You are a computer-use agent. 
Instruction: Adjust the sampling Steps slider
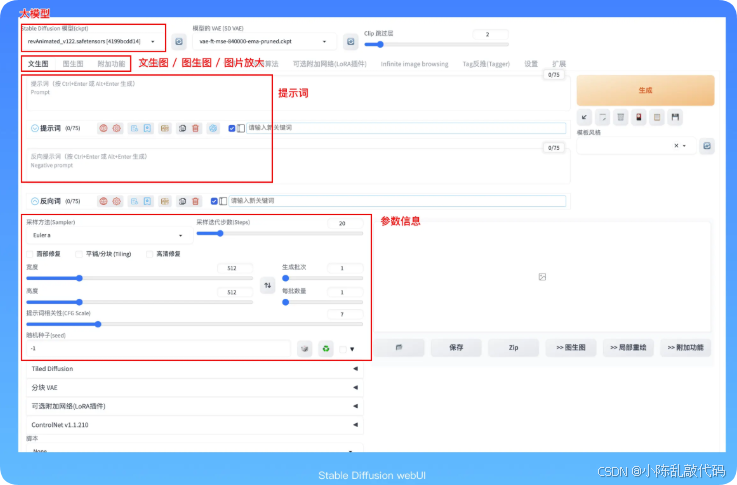pyautogui.click(x=280, y=234)
